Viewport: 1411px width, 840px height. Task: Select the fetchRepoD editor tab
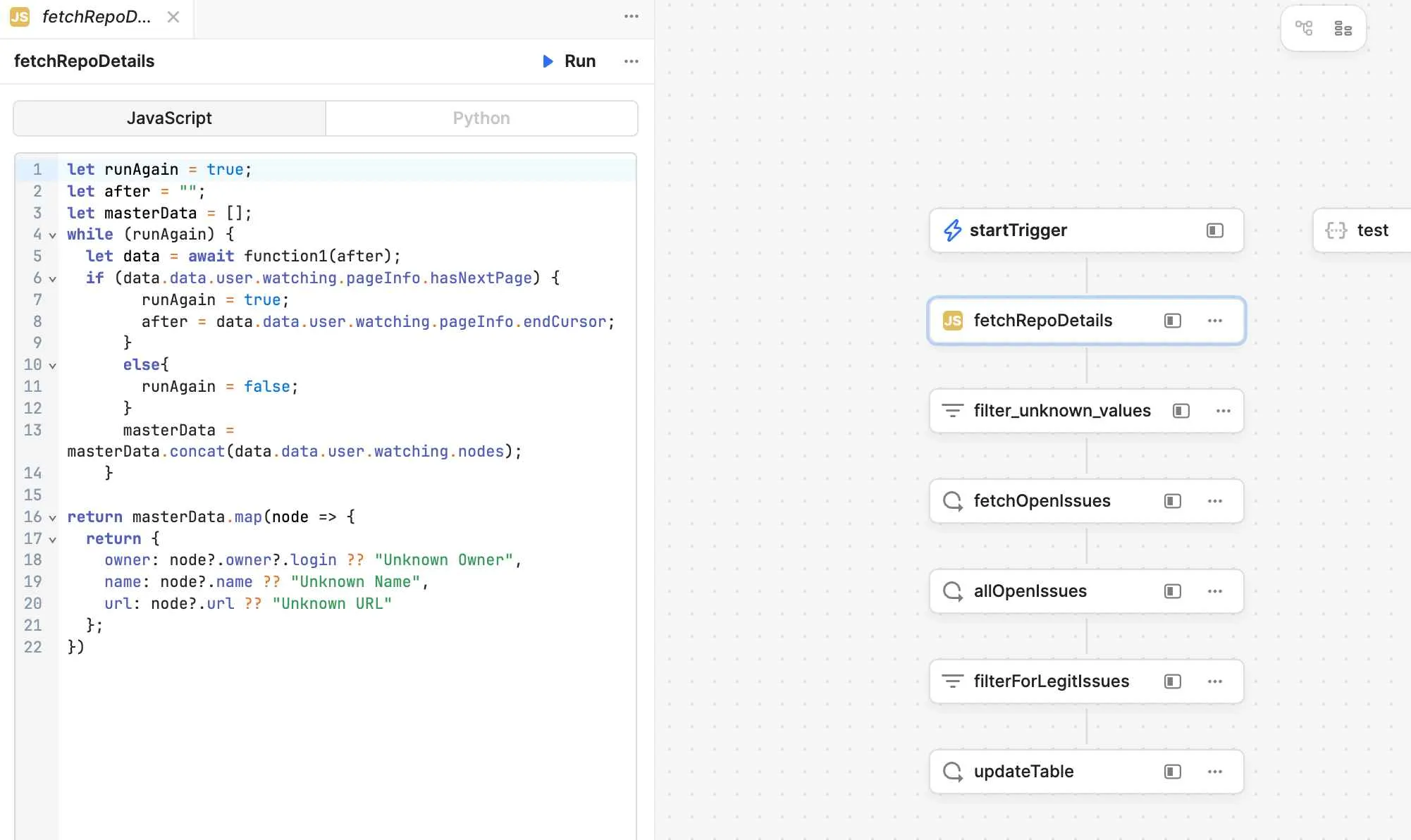[97, 17]
